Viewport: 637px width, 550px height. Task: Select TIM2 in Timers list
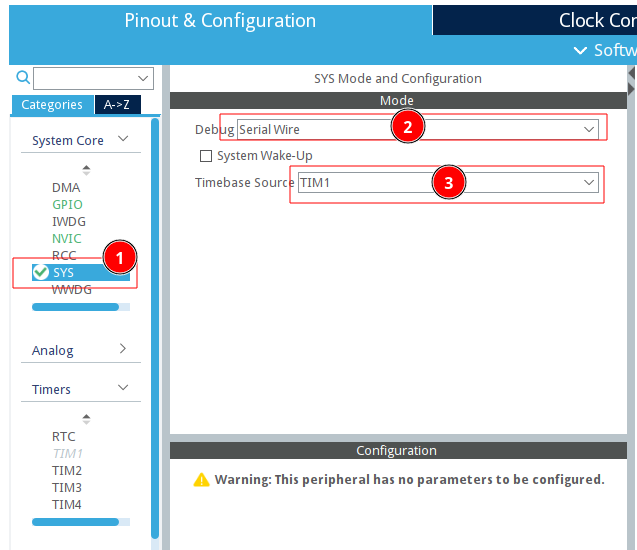(67, 471)
